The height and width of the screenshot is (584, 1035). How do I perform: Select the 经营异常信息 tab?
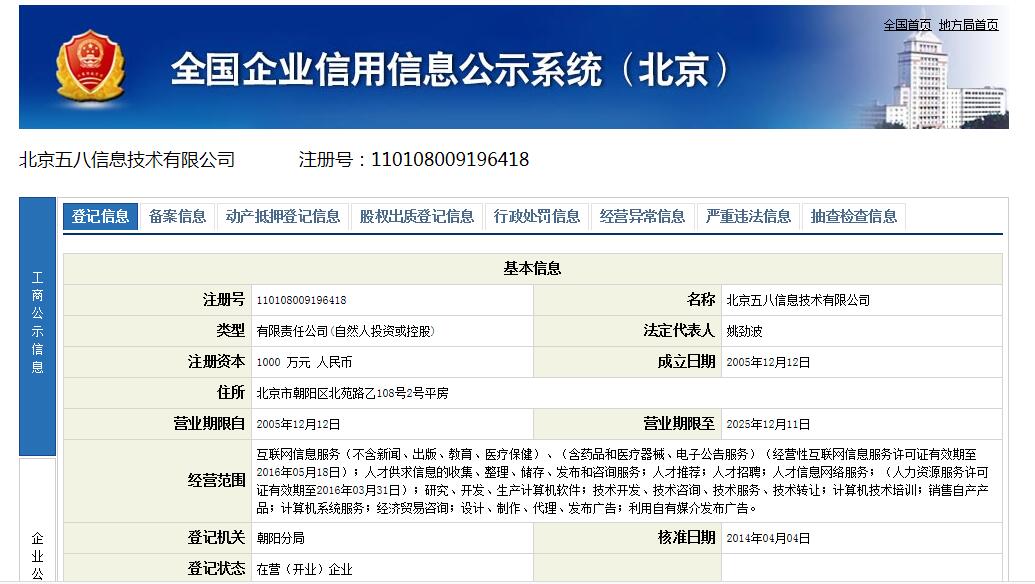642,216
